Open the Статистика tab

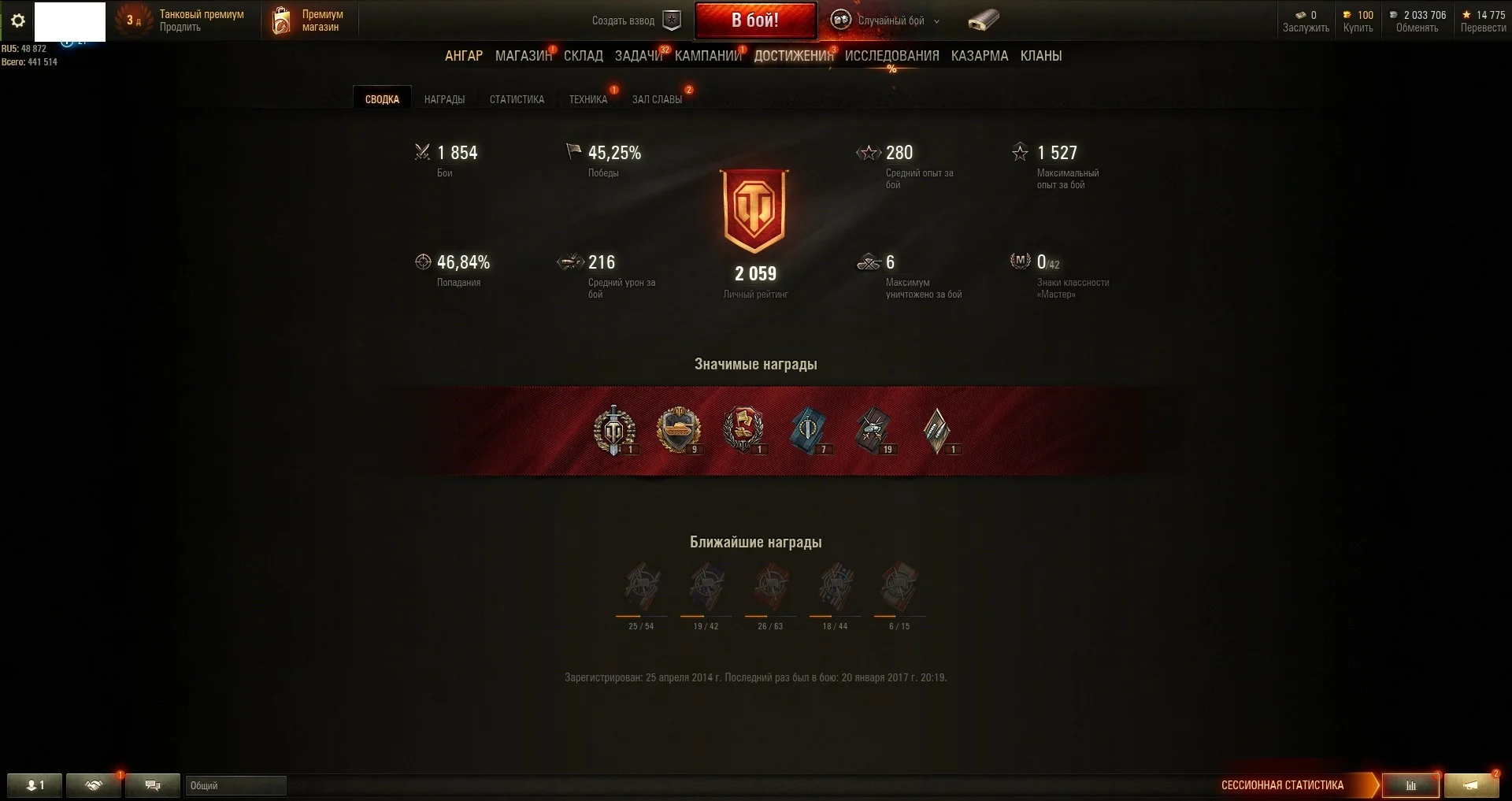tap(517, 99)
